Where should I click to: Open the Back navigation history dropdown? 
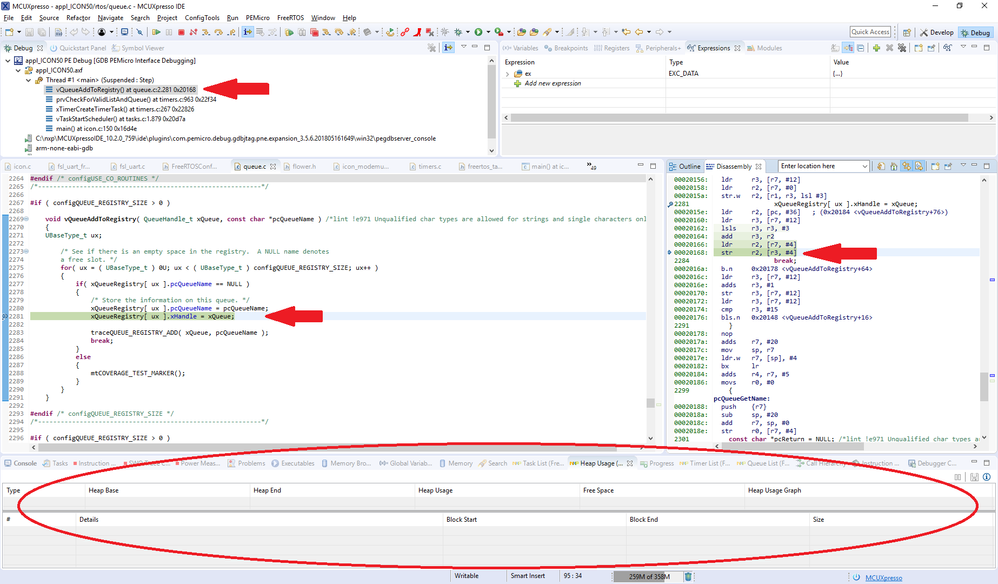[649, 32]
